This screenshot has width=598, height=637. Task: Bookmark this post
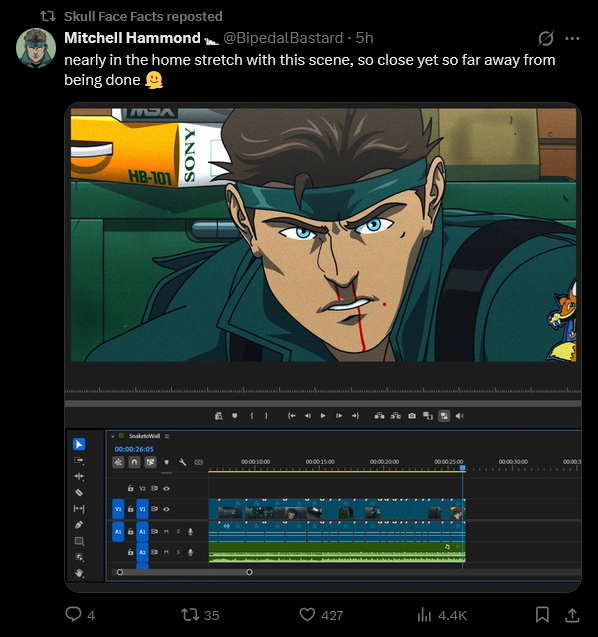point(542,615)
